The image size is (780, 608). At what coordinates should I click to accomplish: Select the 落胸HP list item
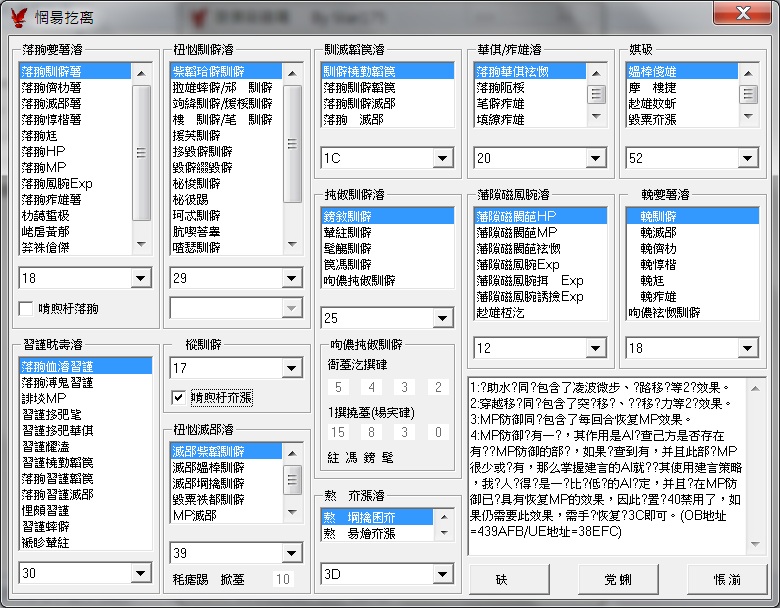(44, 151)
